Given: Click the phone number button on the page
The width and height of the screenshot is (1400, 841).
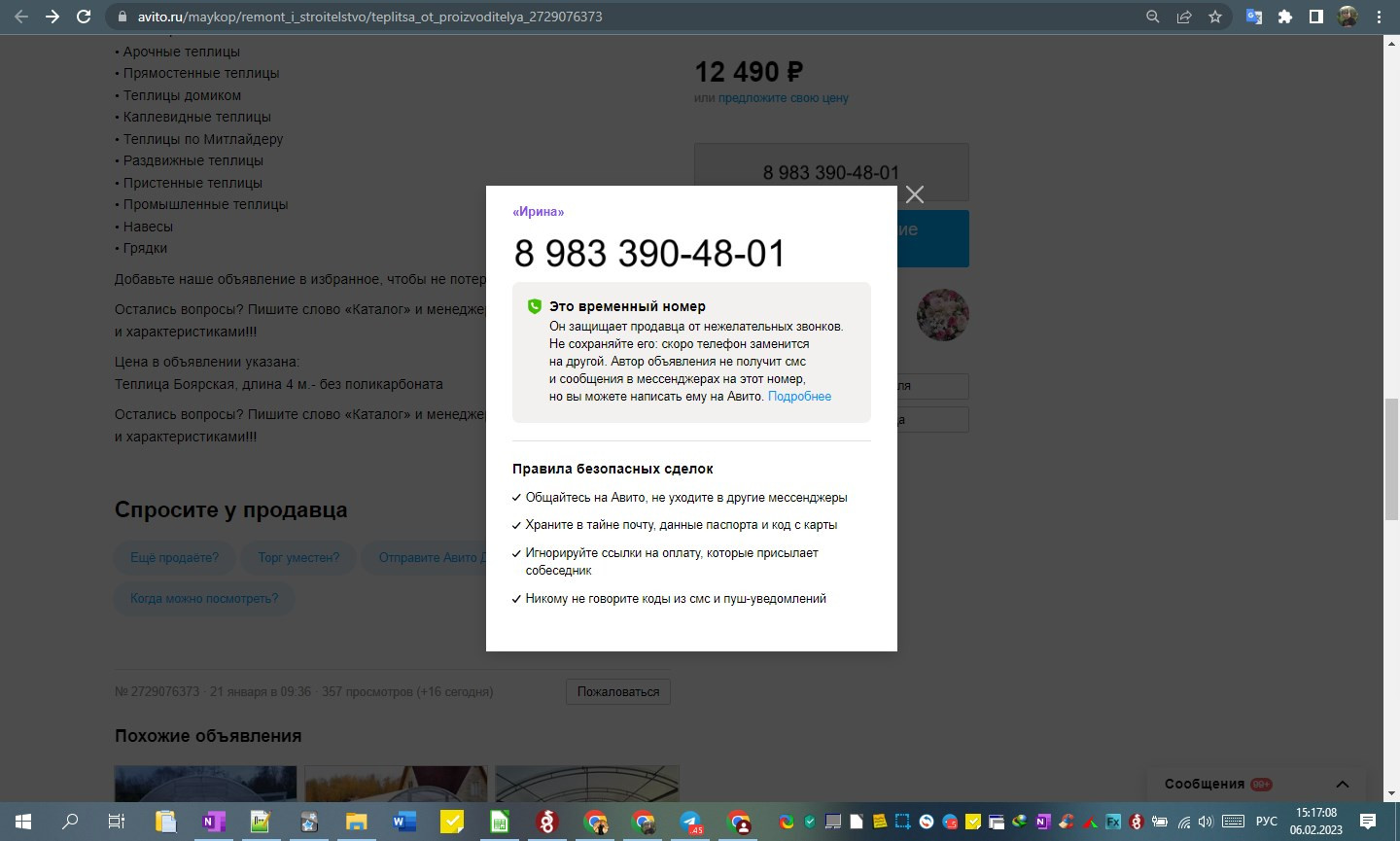Looking at the screenshot, I should pos(831,172).
